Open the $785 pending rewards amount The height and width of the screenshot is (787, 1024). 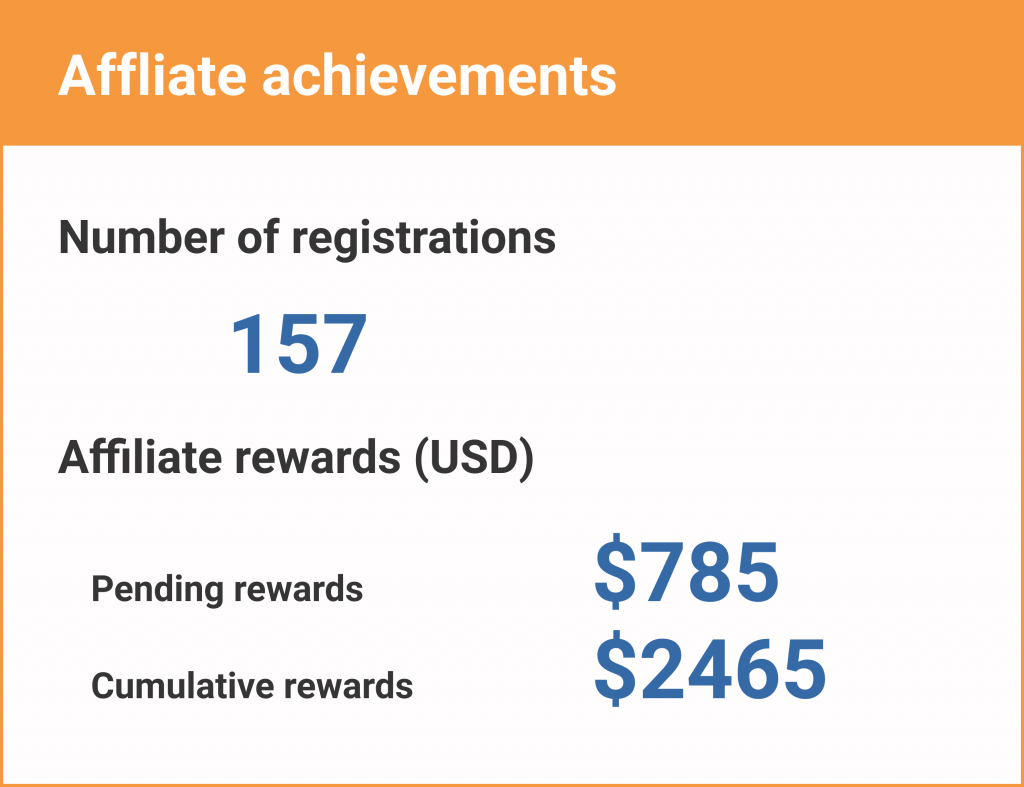pos(686,572)
